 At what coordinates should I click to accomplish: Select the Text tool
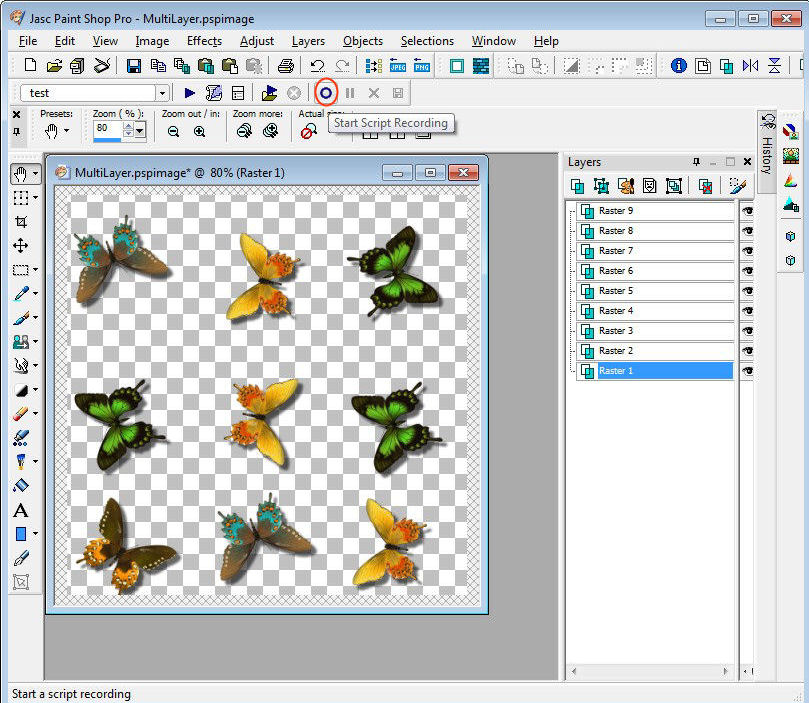click(20, 510)
